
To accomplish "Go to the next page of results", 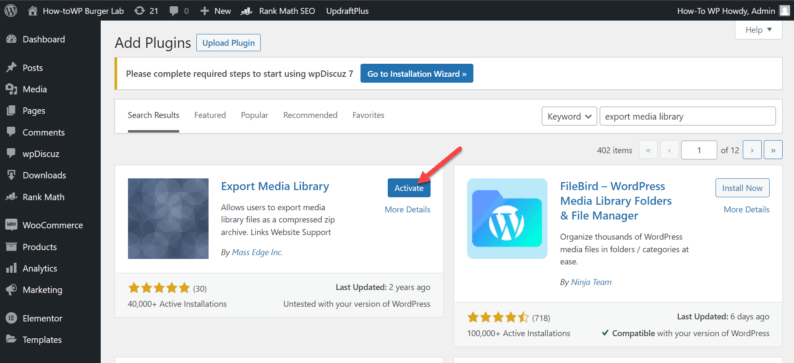I will point(752,150).
